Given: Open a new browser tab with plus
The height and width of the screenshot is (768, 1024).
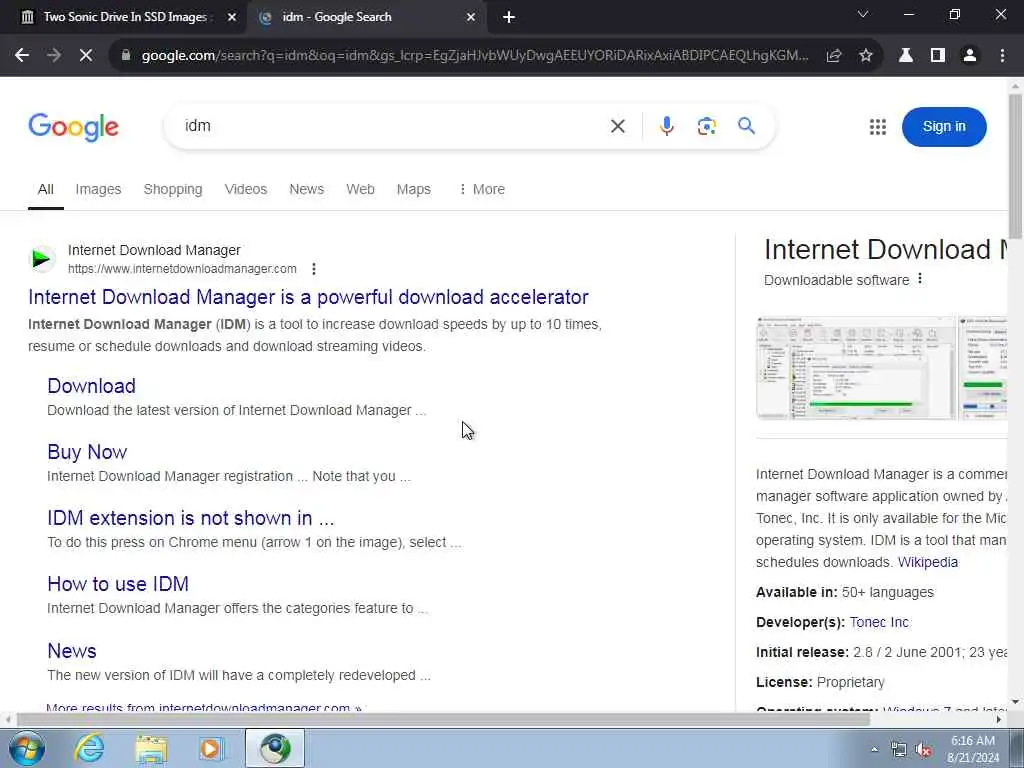Looking at the screenshot, I should (509, 17).
